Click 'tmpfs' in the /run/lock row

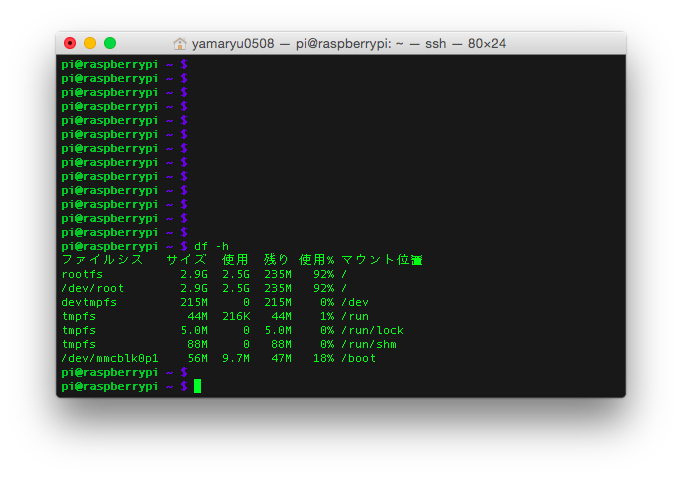pyautogui.click(x=79, y=331)
